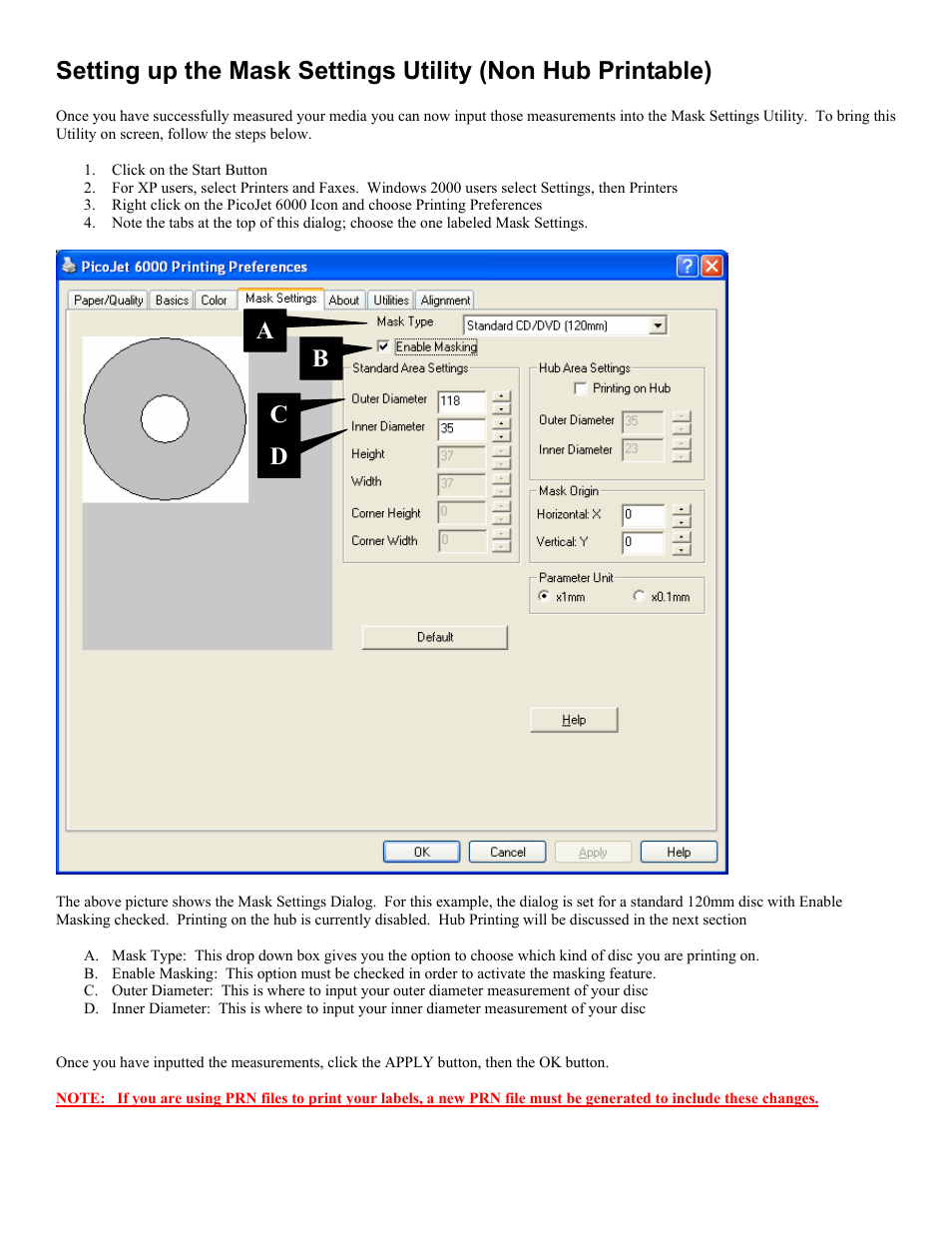952x1233 pixels.
Task: Click the Hub Area Inner Diameter field
Action: coord(643,449)
